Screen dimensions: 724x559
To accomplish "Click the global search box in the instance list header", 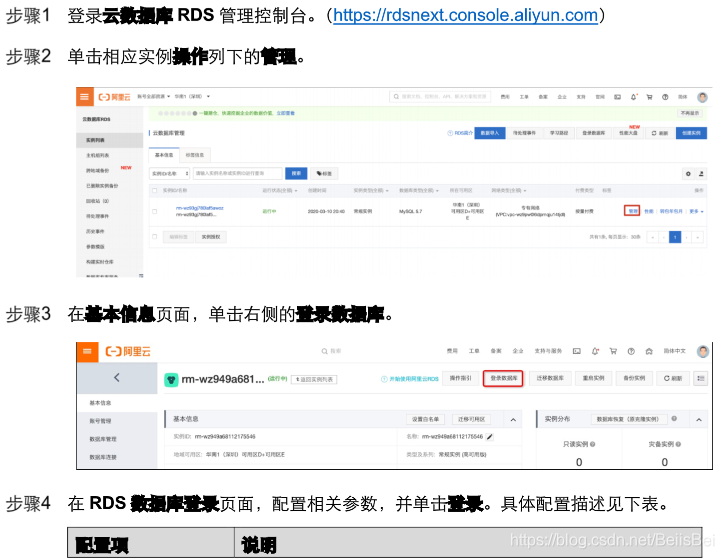I will point(440,96).
